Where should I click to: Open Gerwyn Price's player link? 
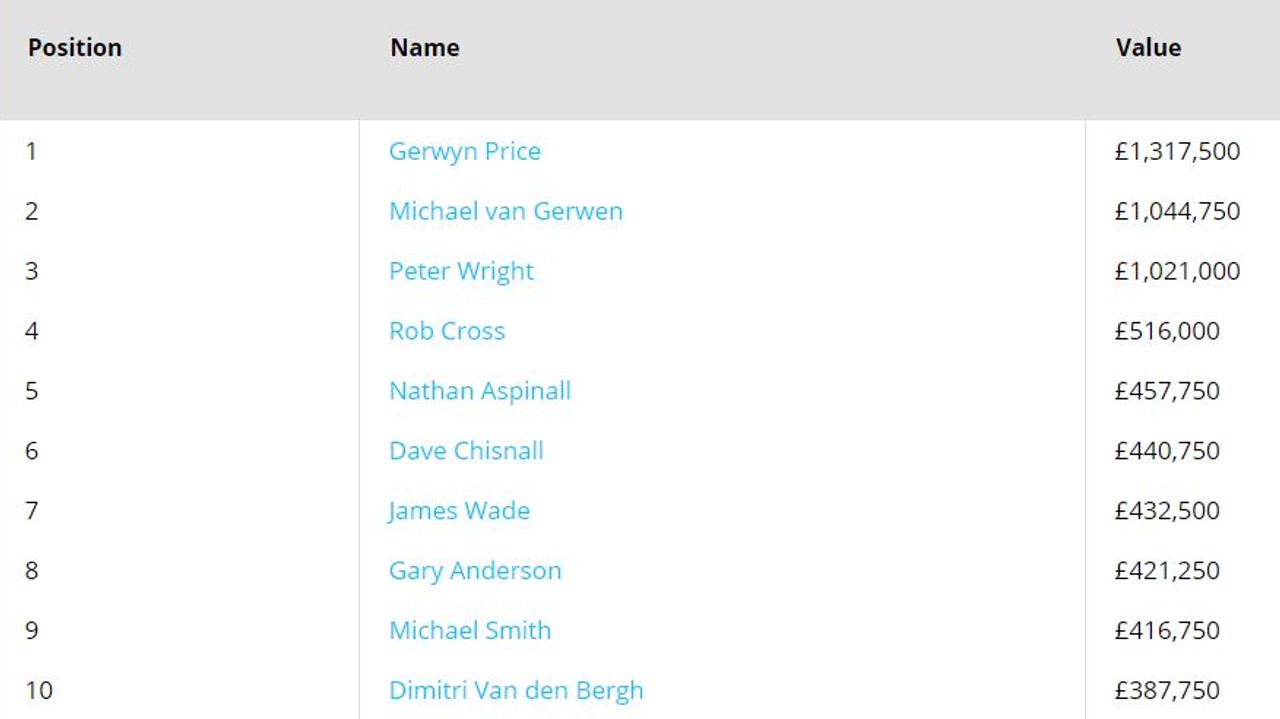(464, 151)
